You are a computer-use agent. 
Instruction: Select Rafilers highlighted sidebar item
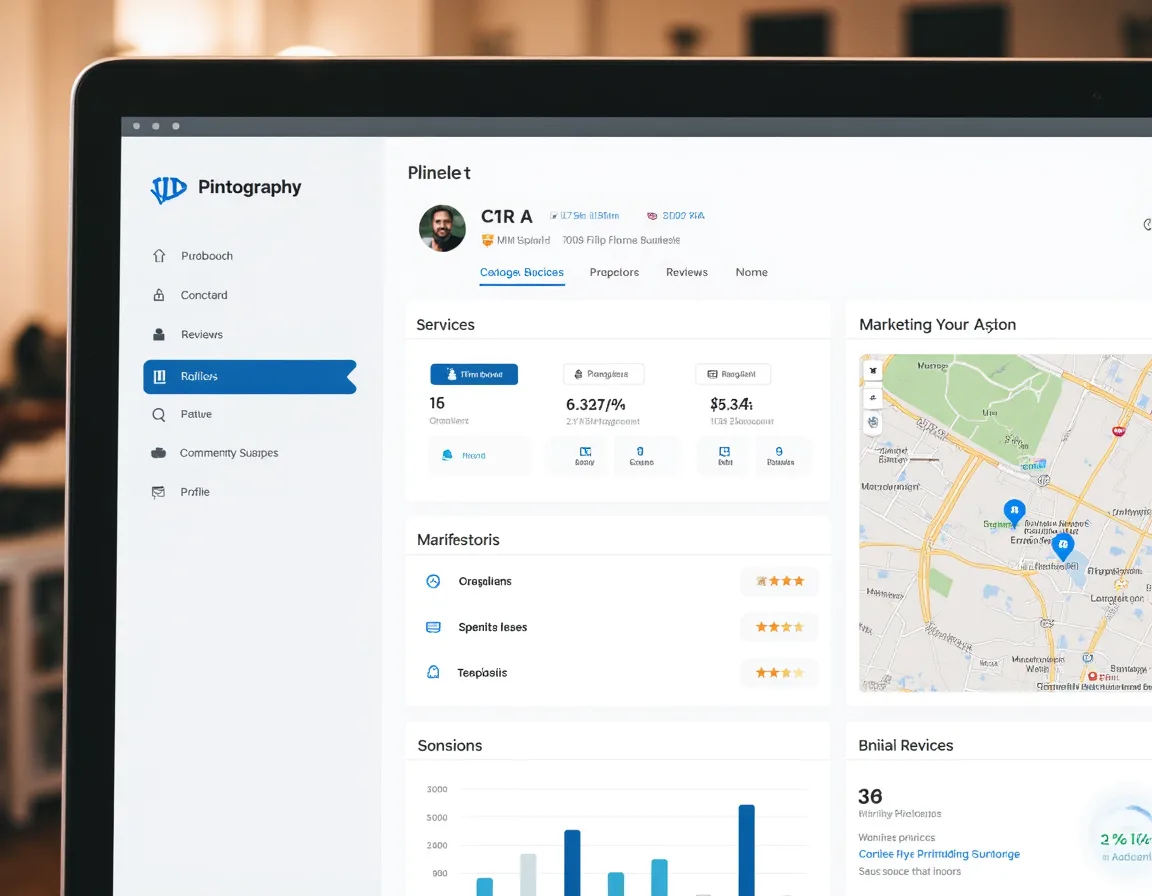(250, 376)
